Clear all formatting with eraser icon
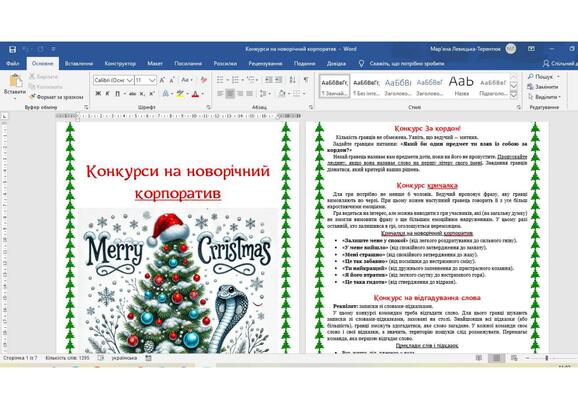Image resolution: width=578 pixels, height=409 pixels. 203,80
